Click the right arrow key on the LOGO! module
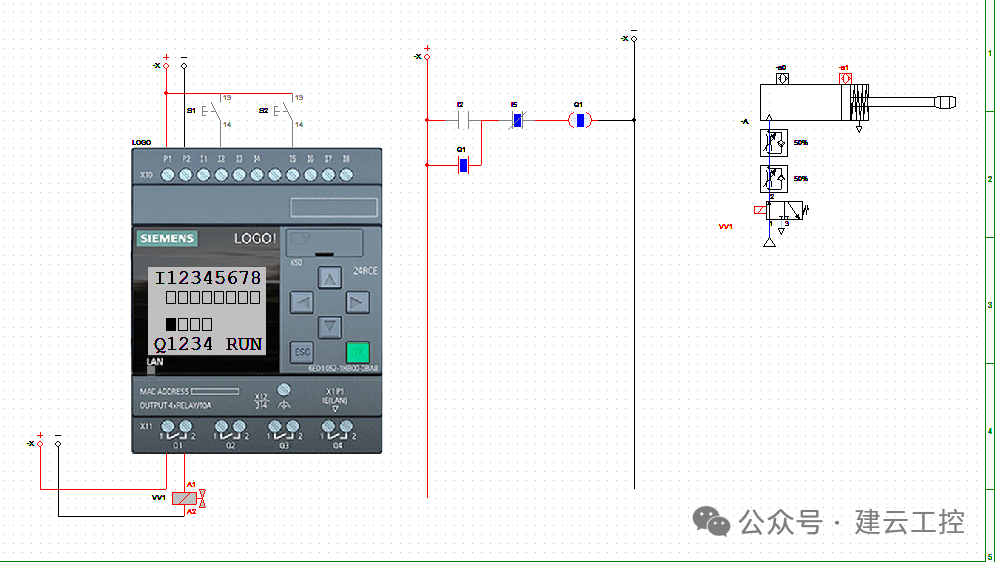The image size is (996, 562). point(357,302)
